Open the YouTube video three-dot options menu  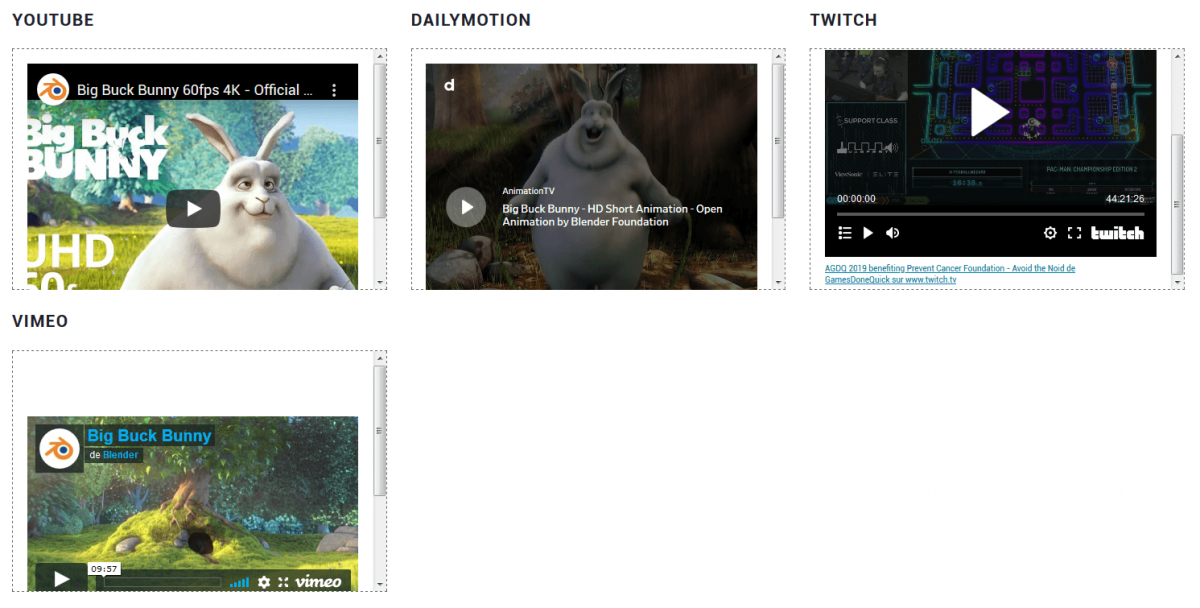[334, 90]
